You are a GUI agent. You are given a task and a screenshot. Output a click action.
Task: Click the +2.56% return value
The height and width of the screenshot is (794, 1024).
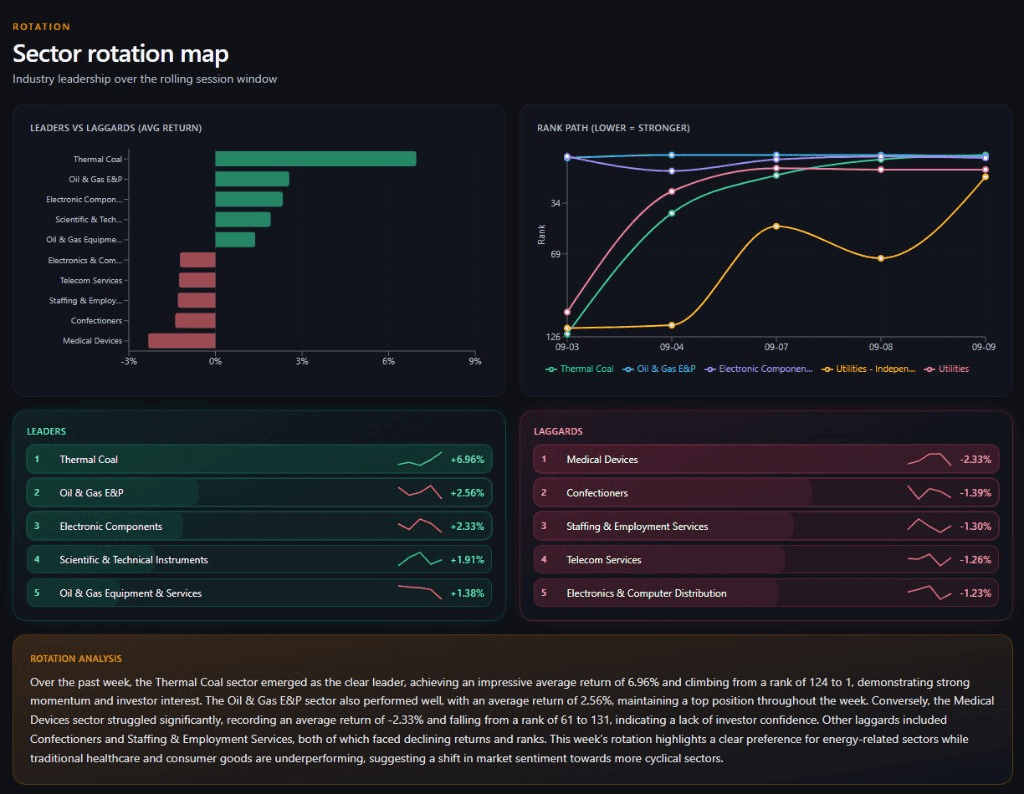467,493
